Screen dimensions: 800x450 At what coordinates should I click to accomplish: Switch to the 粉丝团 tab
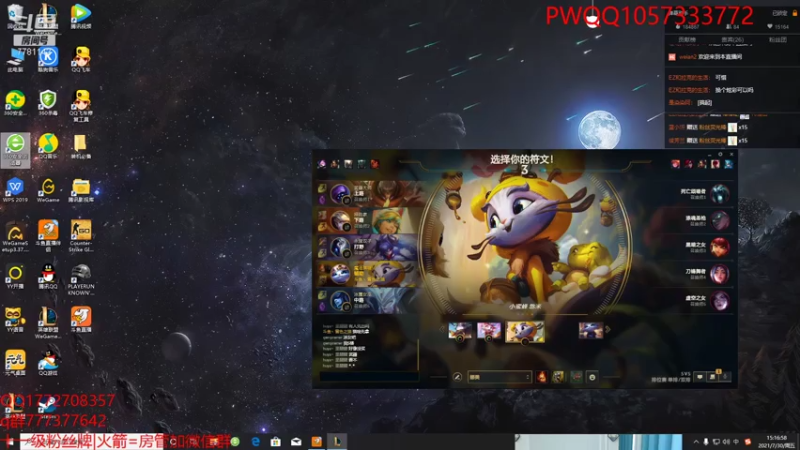click(778, 39)
